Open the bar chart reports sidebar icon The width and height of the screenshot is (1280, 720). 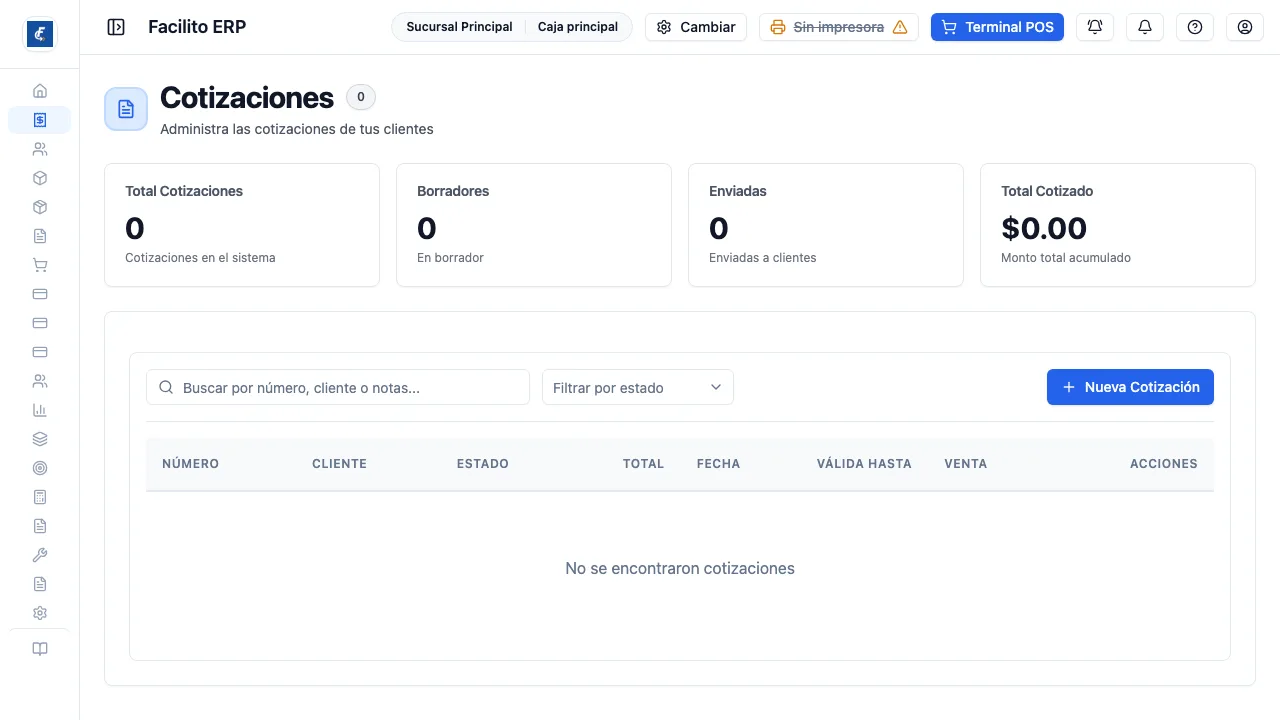click(x=40, y=410)
